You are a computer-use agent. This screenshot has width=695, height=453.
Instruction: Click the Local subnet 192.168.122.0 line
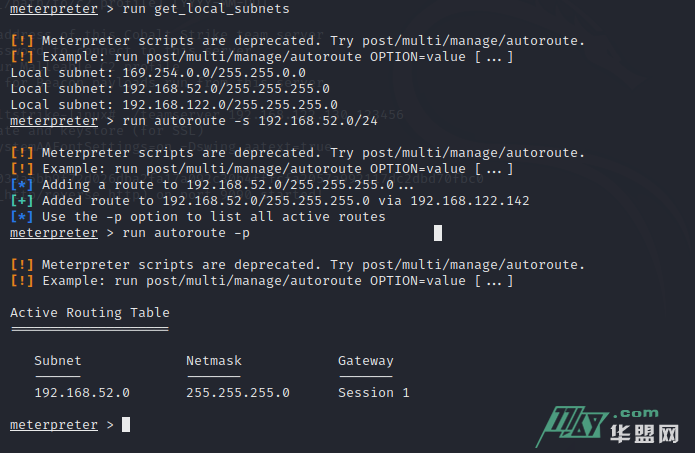click(173, 105)
